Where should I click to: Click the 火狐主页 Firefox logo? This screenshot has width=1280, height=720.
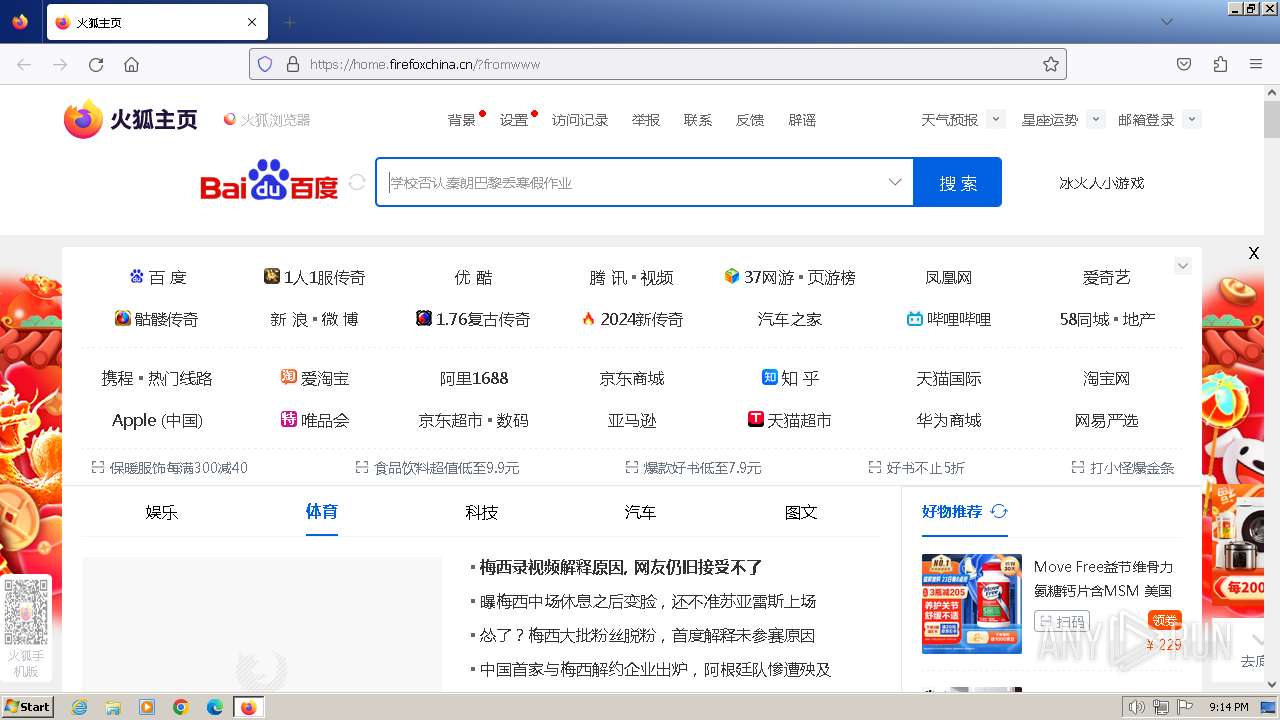coord(131,119)
